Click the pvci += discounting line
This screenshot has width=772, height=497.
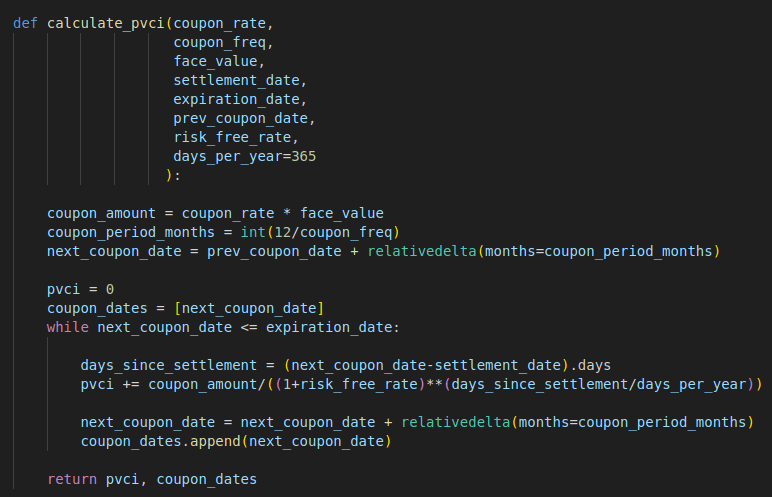coord(420,384)
